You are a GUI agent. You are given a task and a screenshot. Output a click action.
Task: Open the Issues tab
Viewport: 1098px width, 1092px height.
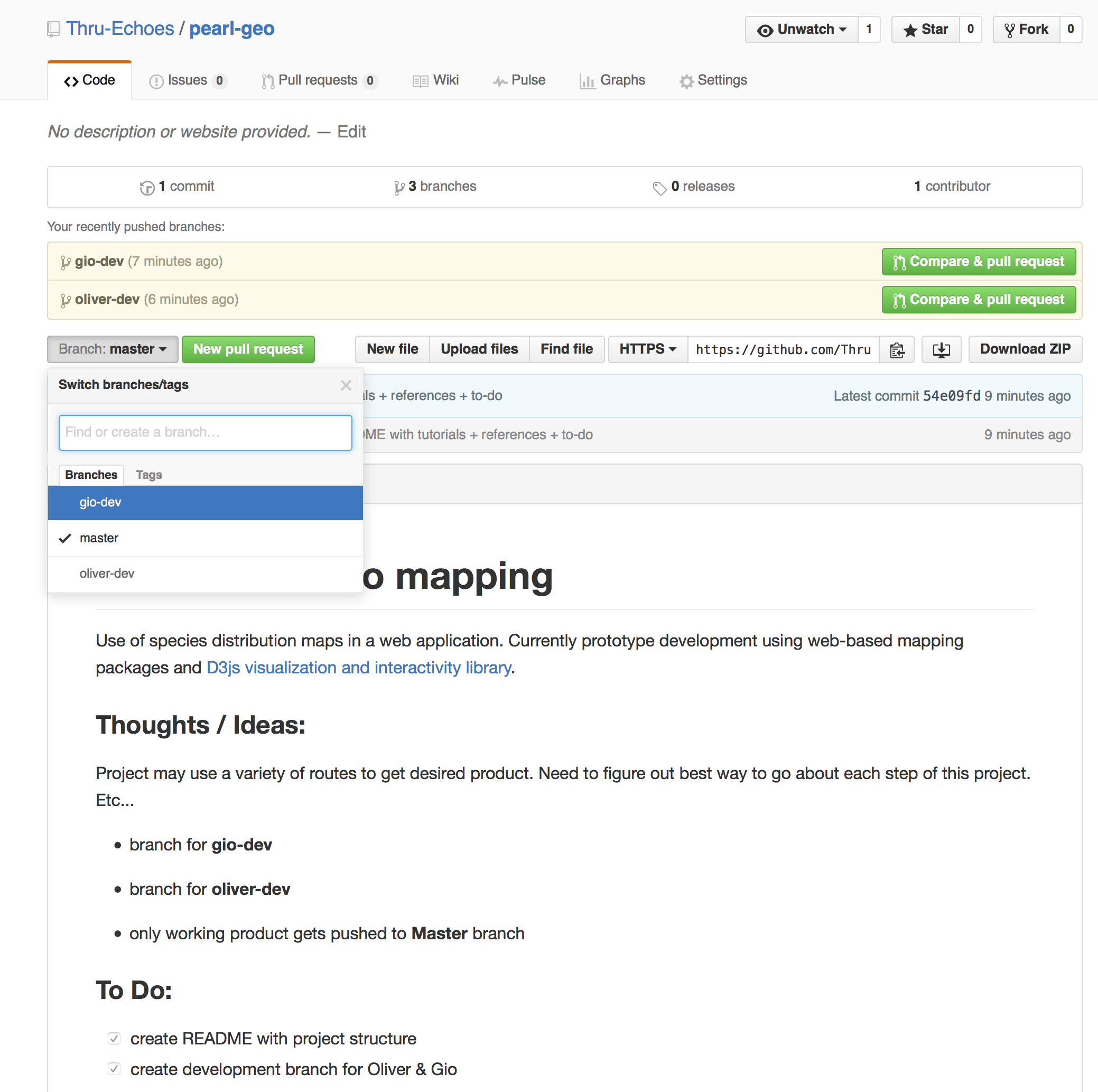click(188, 80)
